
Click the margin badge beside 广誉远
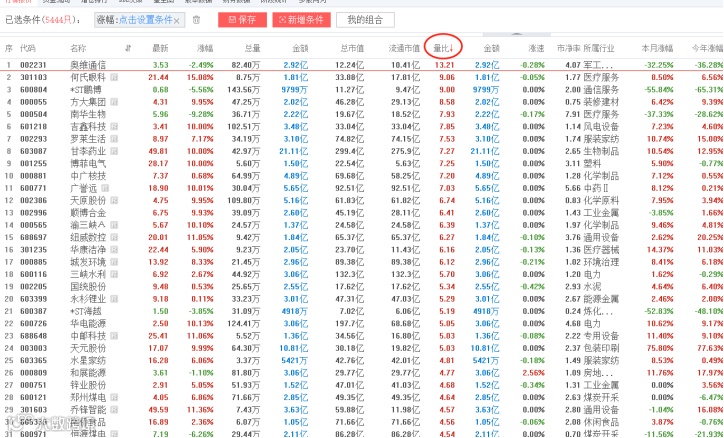coord(105,188)
